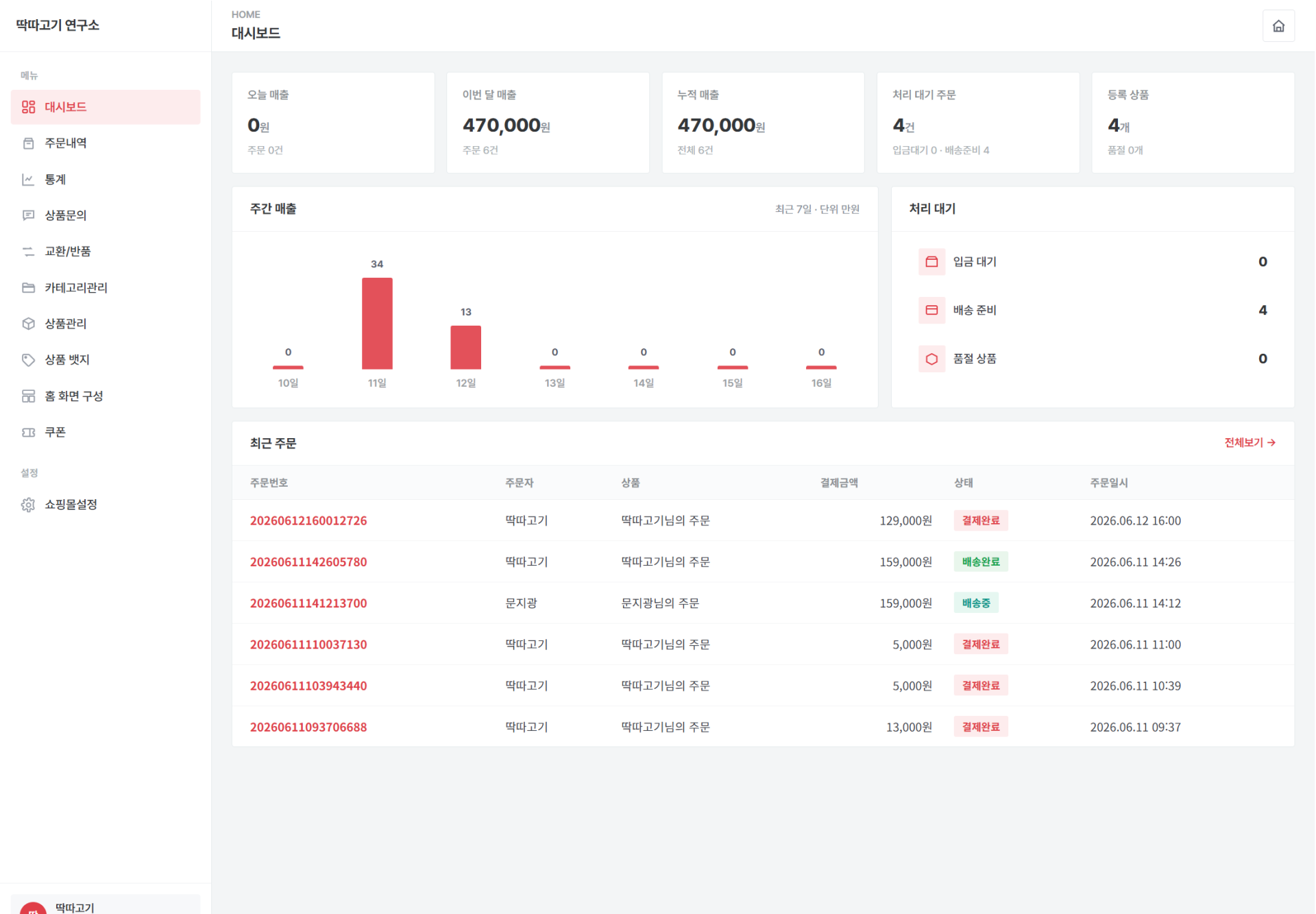Viewport: 1316px width, 914px height.
Task: Click the 전체보기 link
Action: coord(1250,443)
